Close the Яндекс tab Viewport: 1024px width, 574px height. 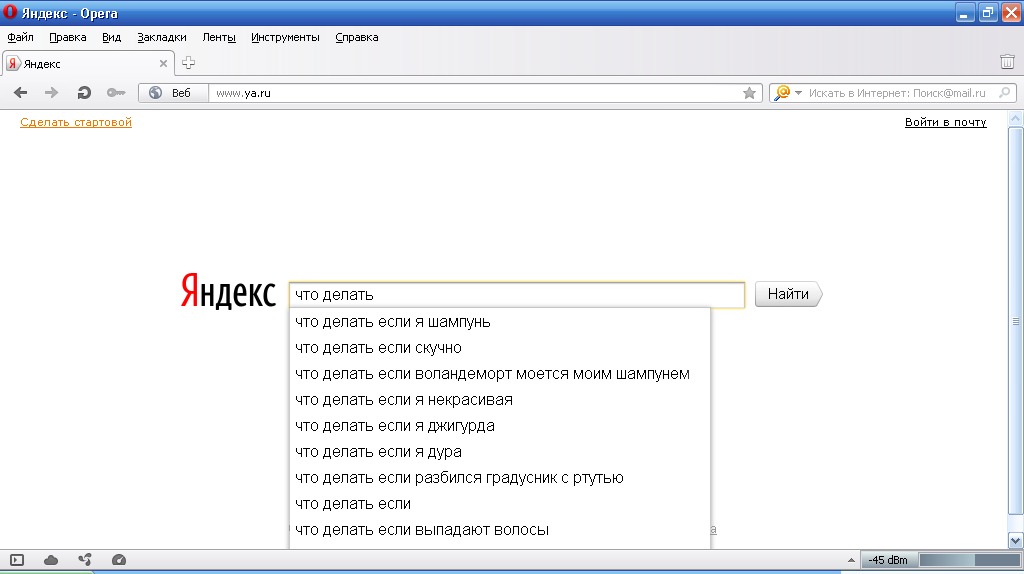[x=163, y=63]
